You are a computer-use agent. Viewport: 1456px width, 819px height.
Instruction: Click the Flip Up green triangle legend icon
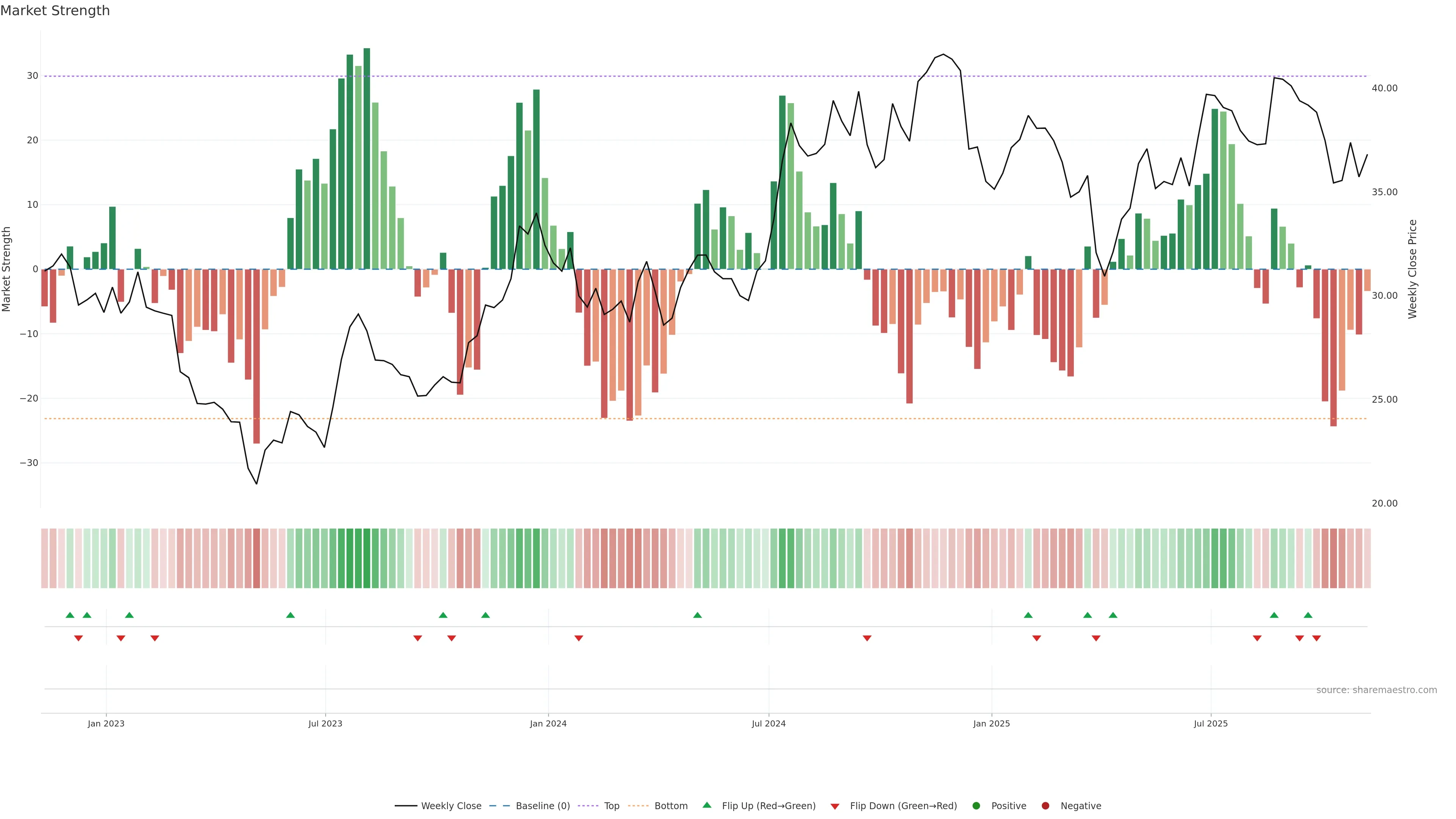click(x=706, y=805)
